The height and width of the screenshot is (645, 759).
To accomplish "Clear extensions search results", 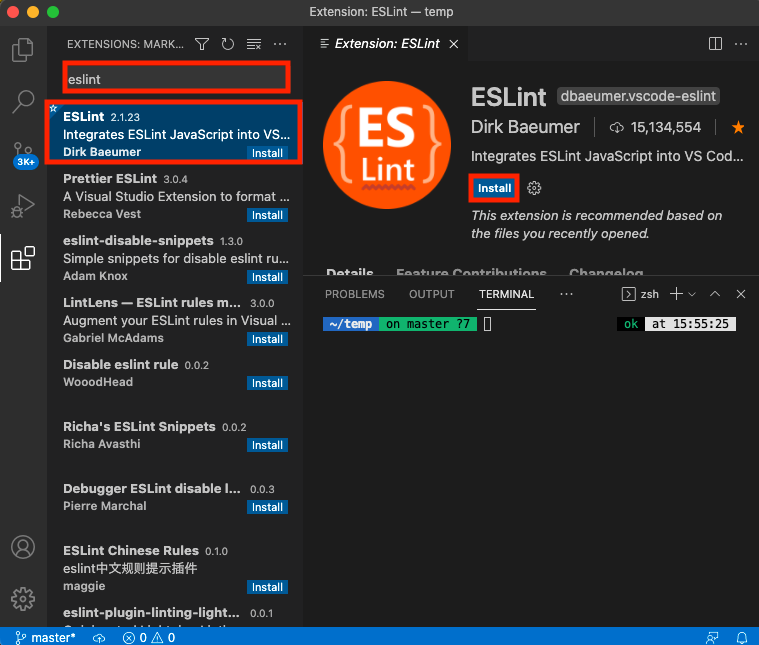I will tap(254, 44).
